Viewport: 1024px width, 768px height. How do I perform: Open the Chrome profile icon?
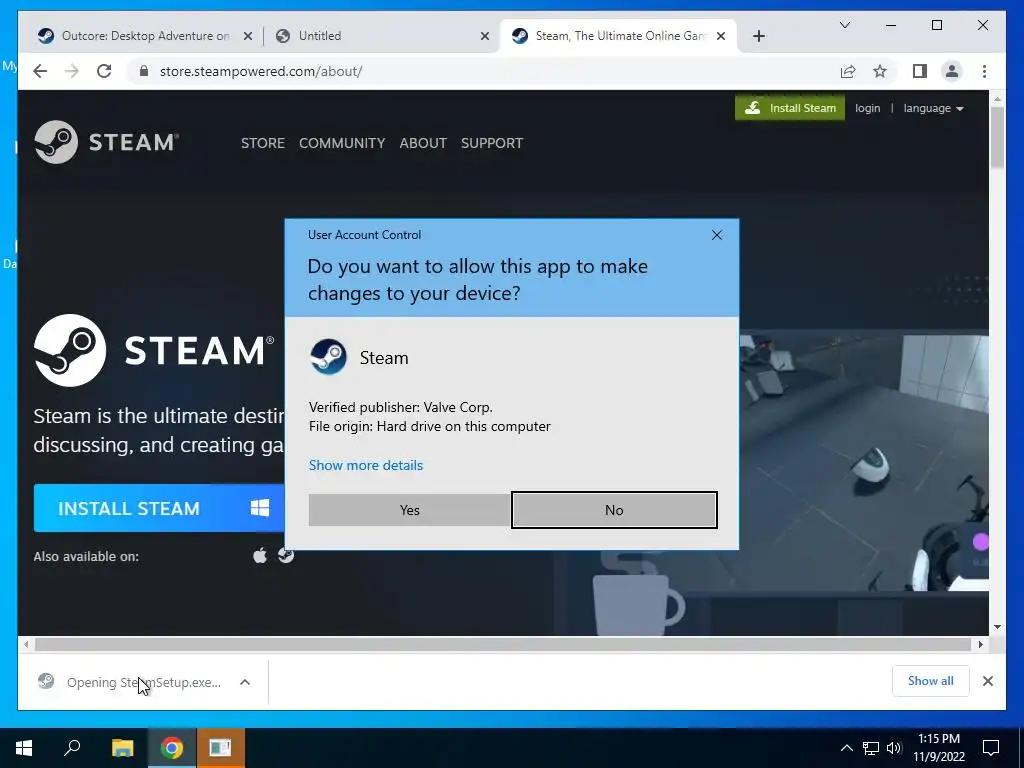pyautogui.click(x=952, y=71)
